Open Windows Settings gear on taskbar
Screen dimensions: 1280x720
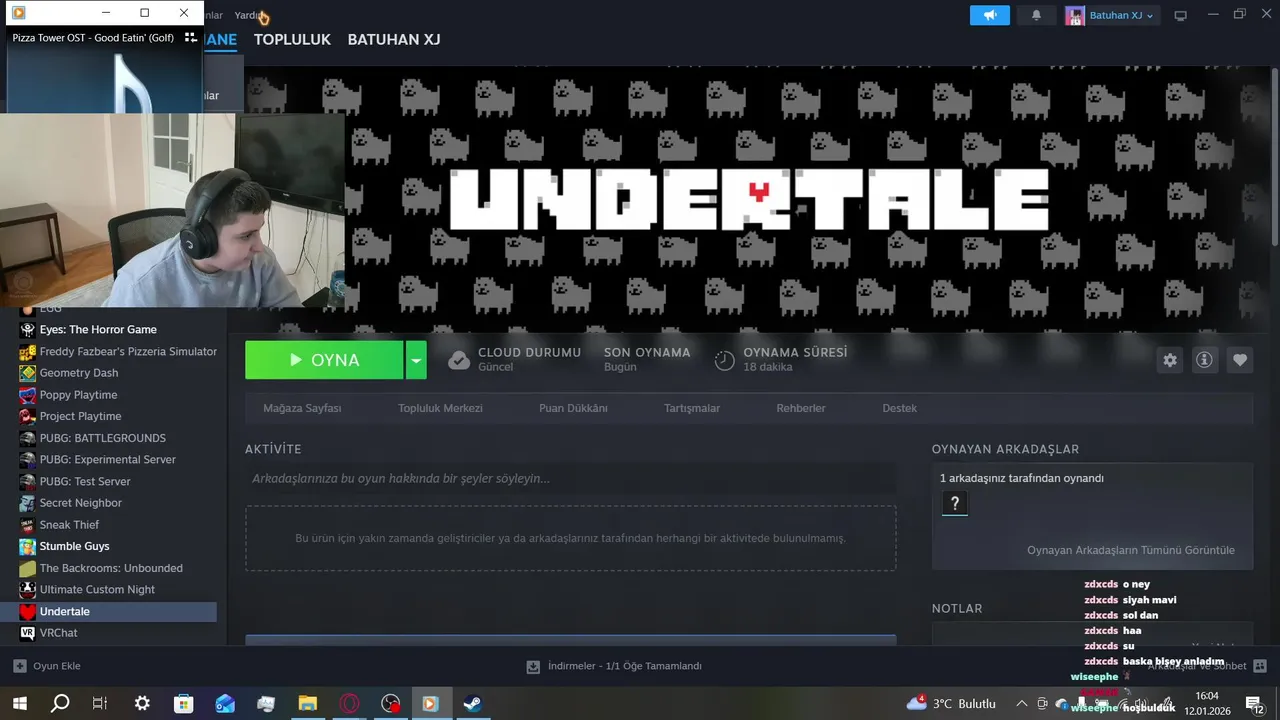[x=142, y=703]
